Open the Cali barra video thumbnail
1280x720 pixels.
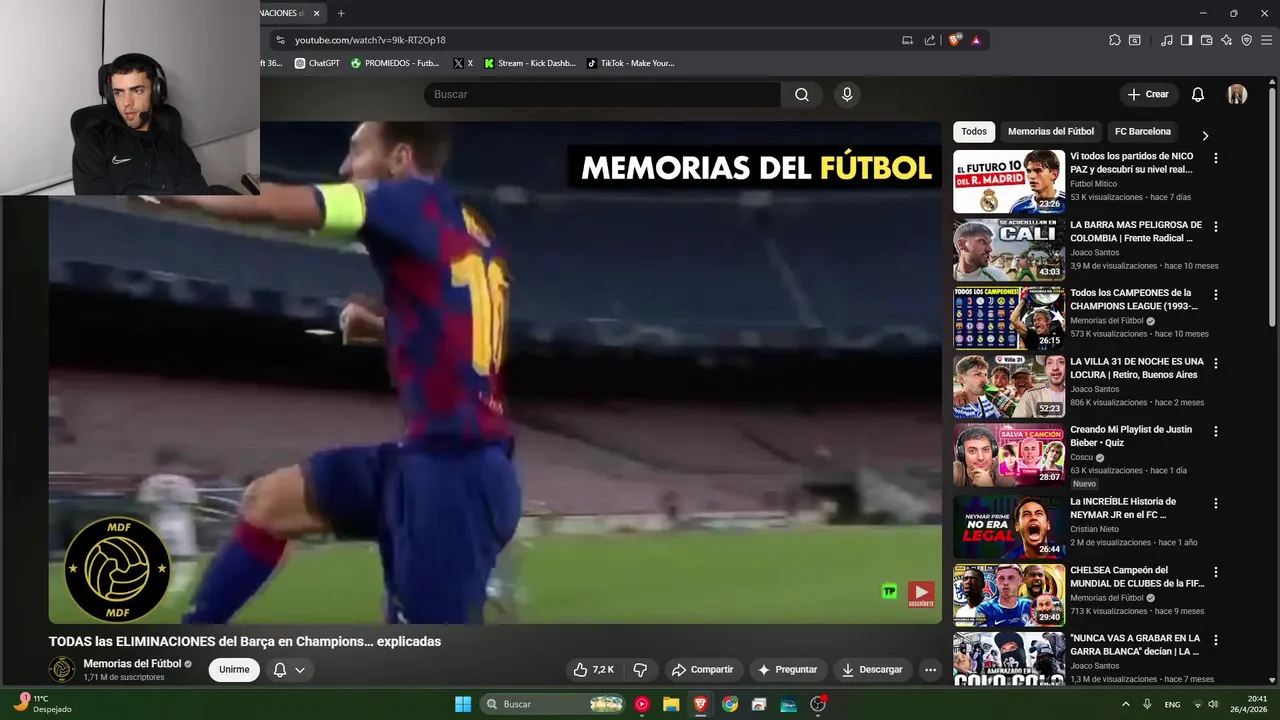1009,250
